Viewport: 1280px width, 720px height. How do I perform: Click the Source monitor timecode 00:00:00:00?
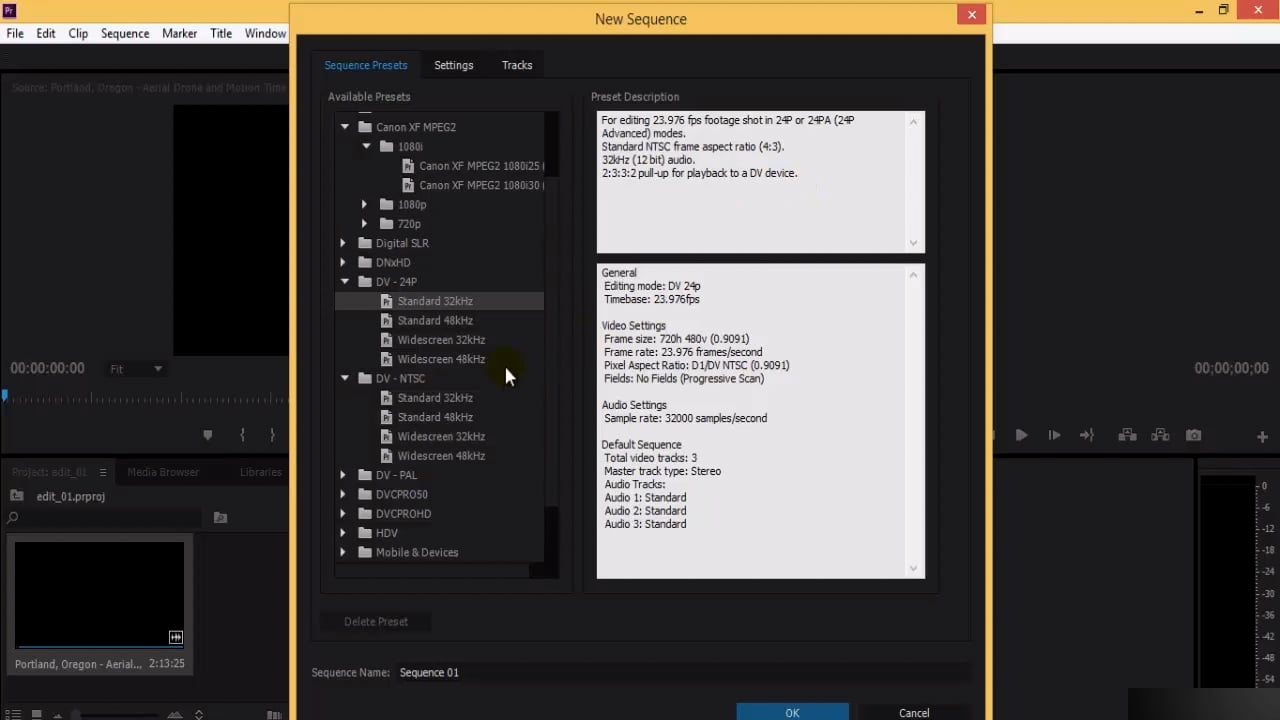coord(47,368)
